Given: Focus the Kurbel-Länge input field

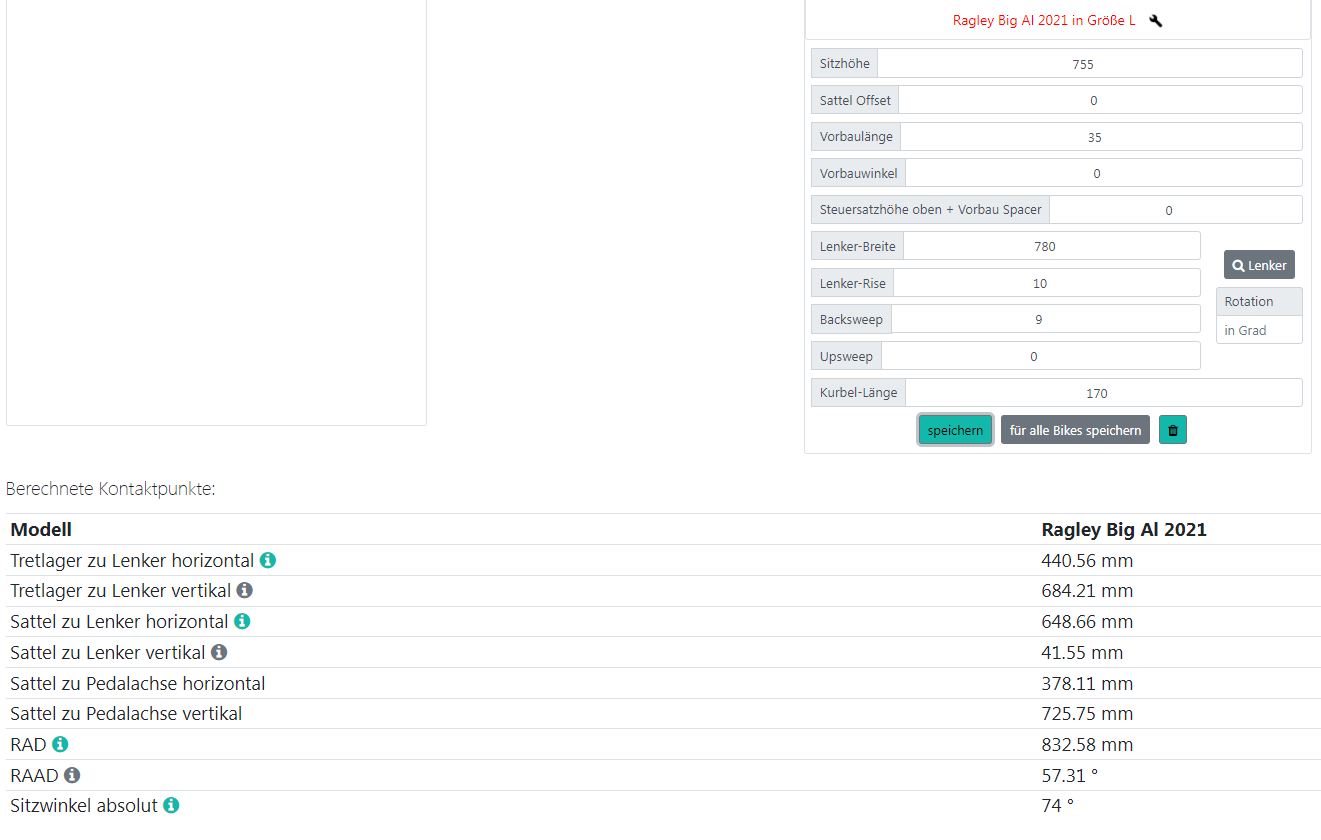Looking at the screenshot, I should (x=1103, y=393).
